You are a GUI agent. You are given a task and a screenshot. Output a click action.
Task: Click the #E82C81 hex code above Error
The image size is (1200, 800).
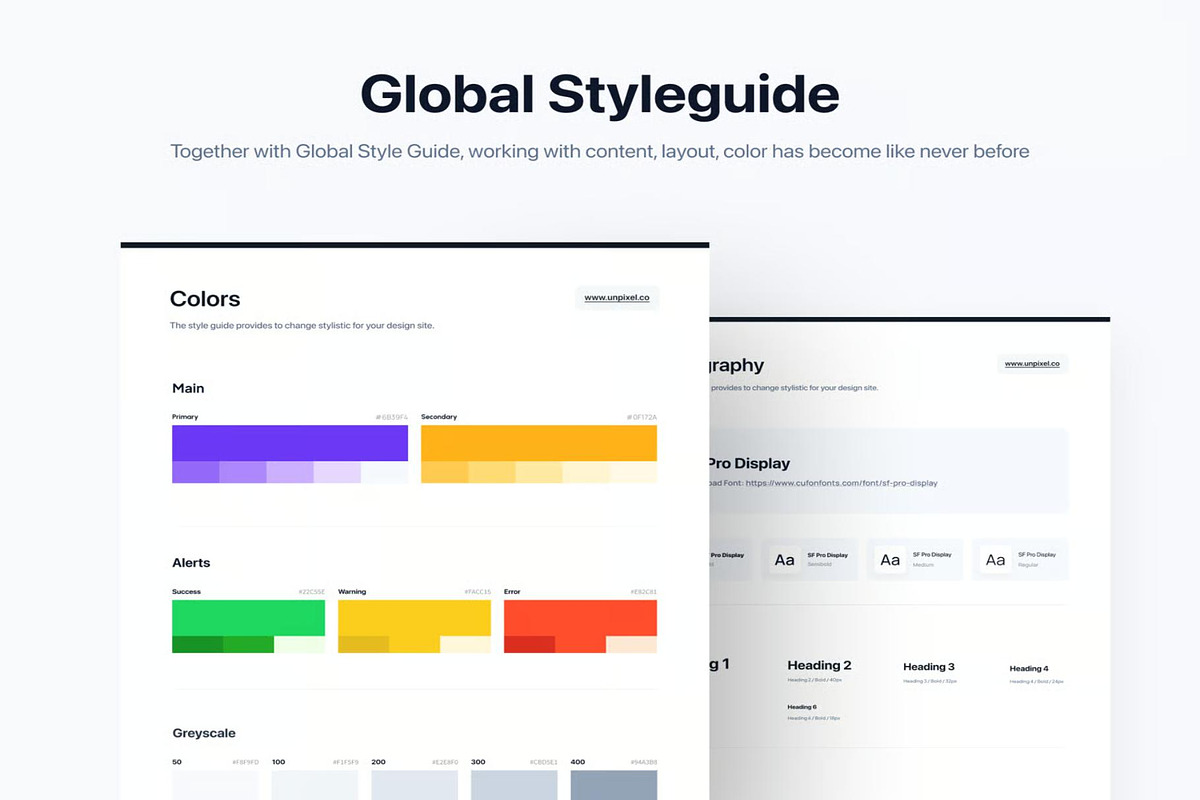(643, 592)
